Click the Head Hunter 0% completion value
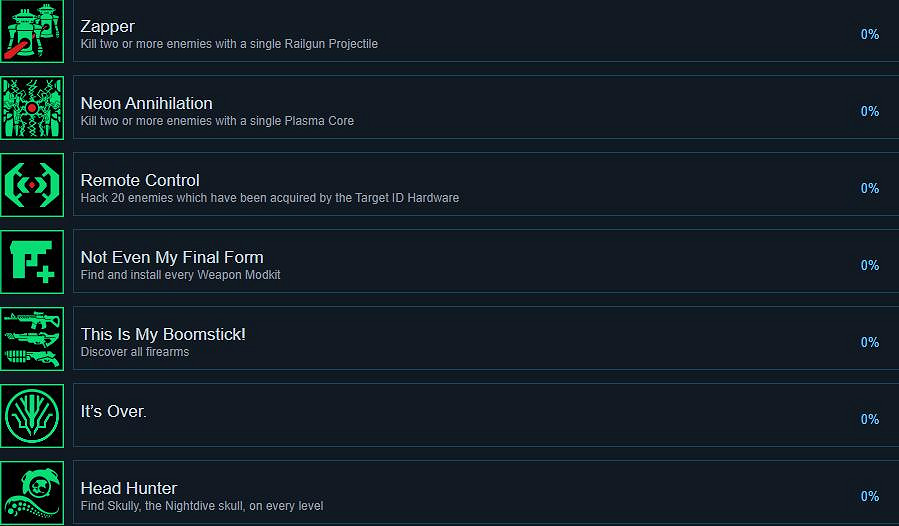 (x=869, y=496)
